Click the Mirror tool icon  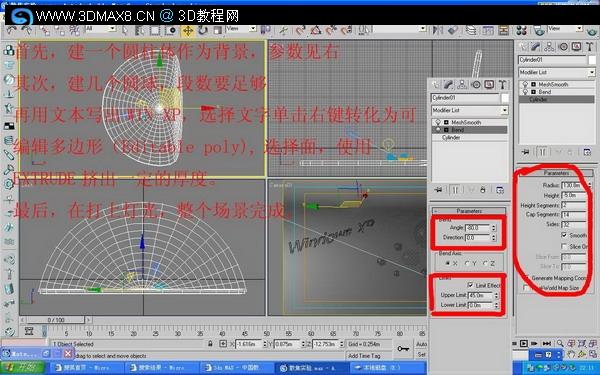pos(437,30)
